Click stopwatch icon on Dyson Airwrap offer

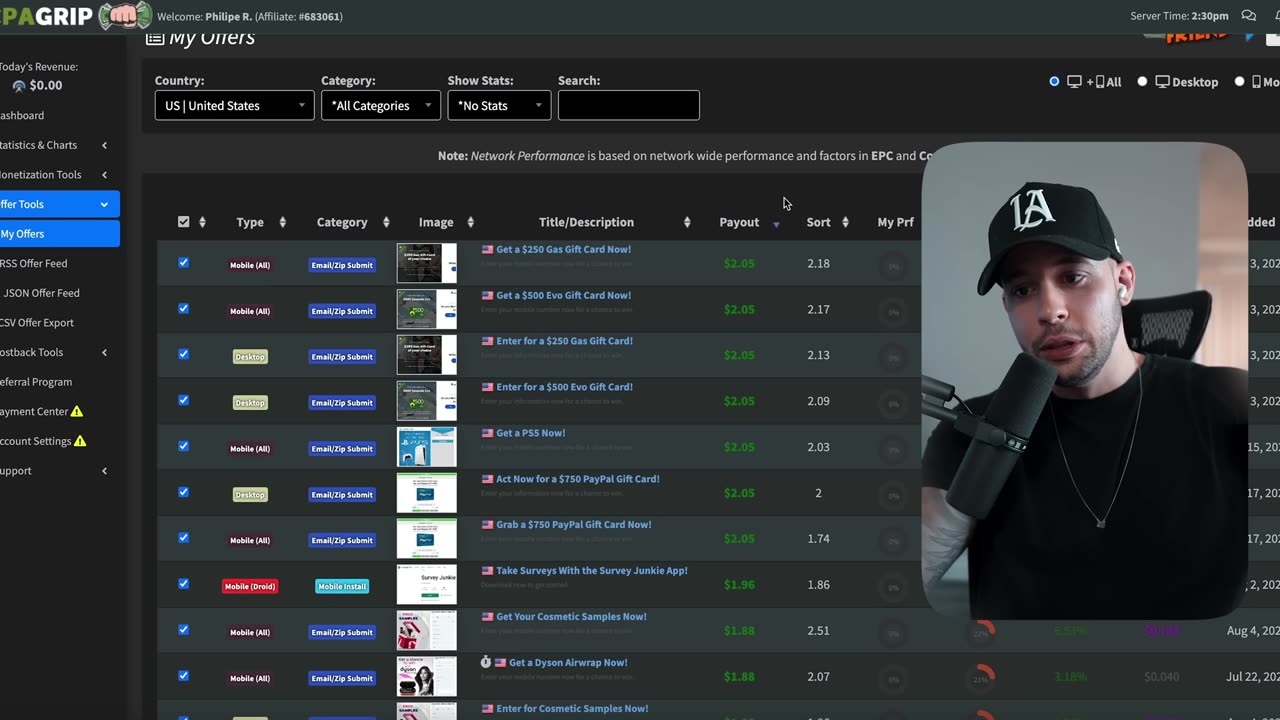[486, 662]
